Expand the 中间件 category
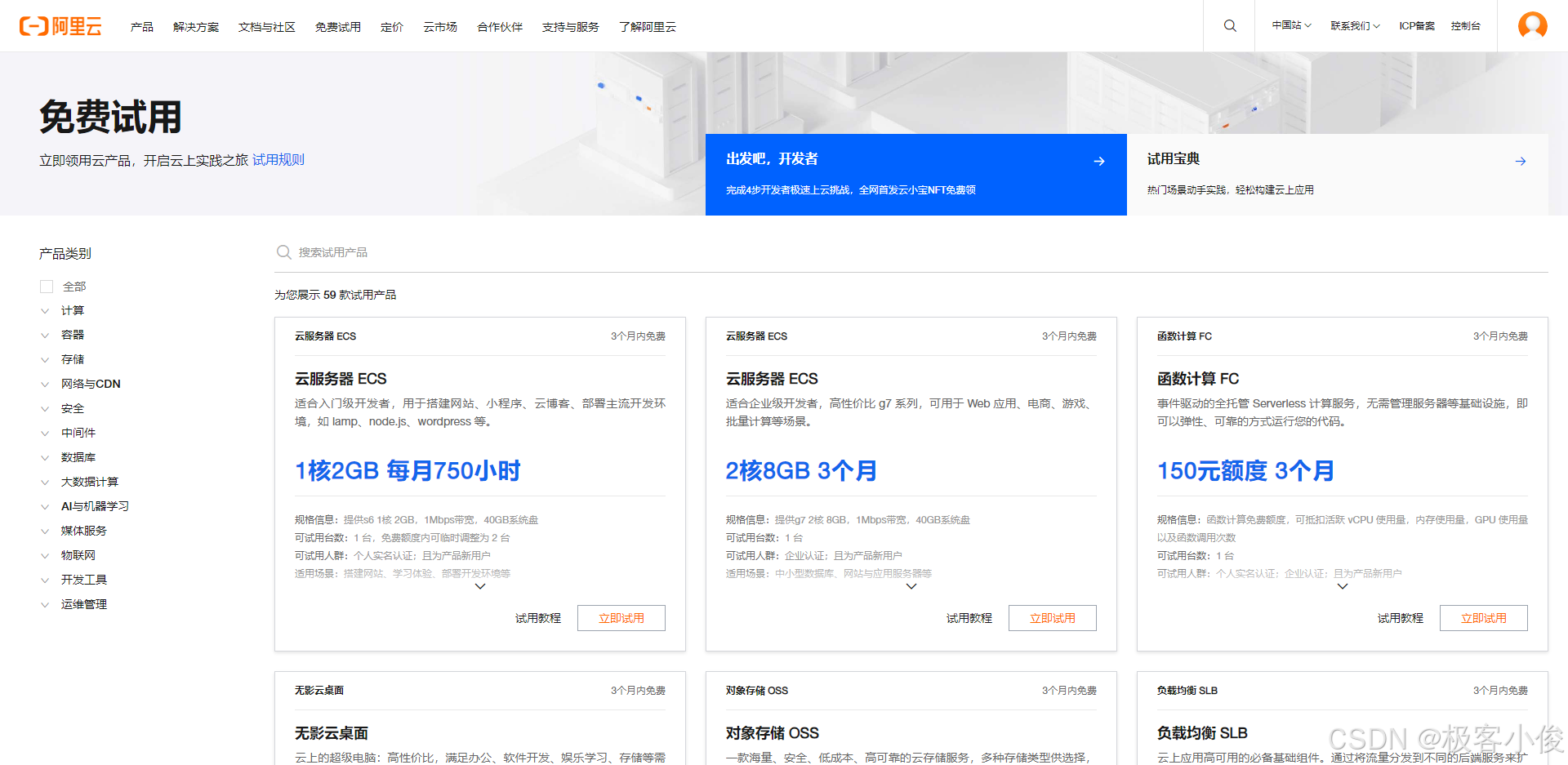1568x765 pixels. (45, 434)
